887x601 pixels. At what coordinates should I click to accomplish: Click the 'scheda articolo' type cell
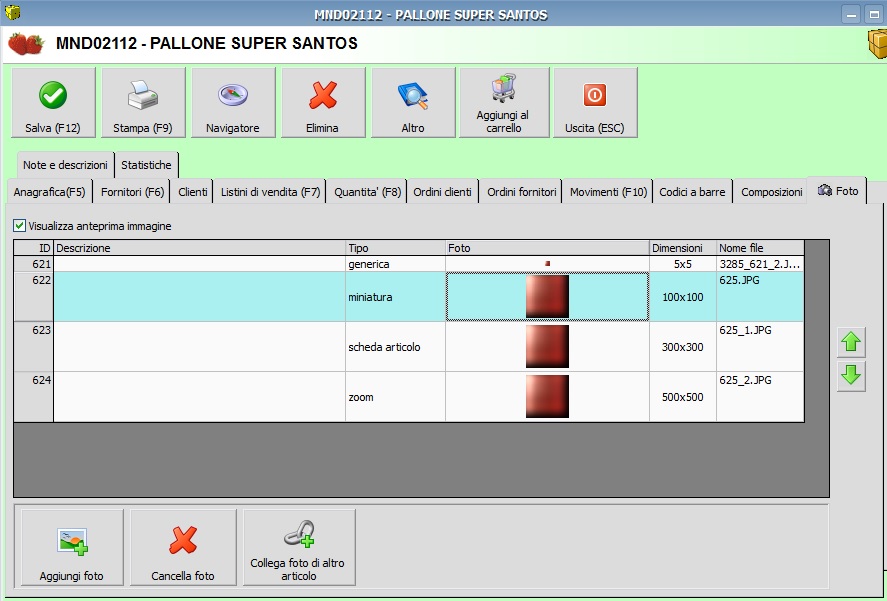(395, 347)
